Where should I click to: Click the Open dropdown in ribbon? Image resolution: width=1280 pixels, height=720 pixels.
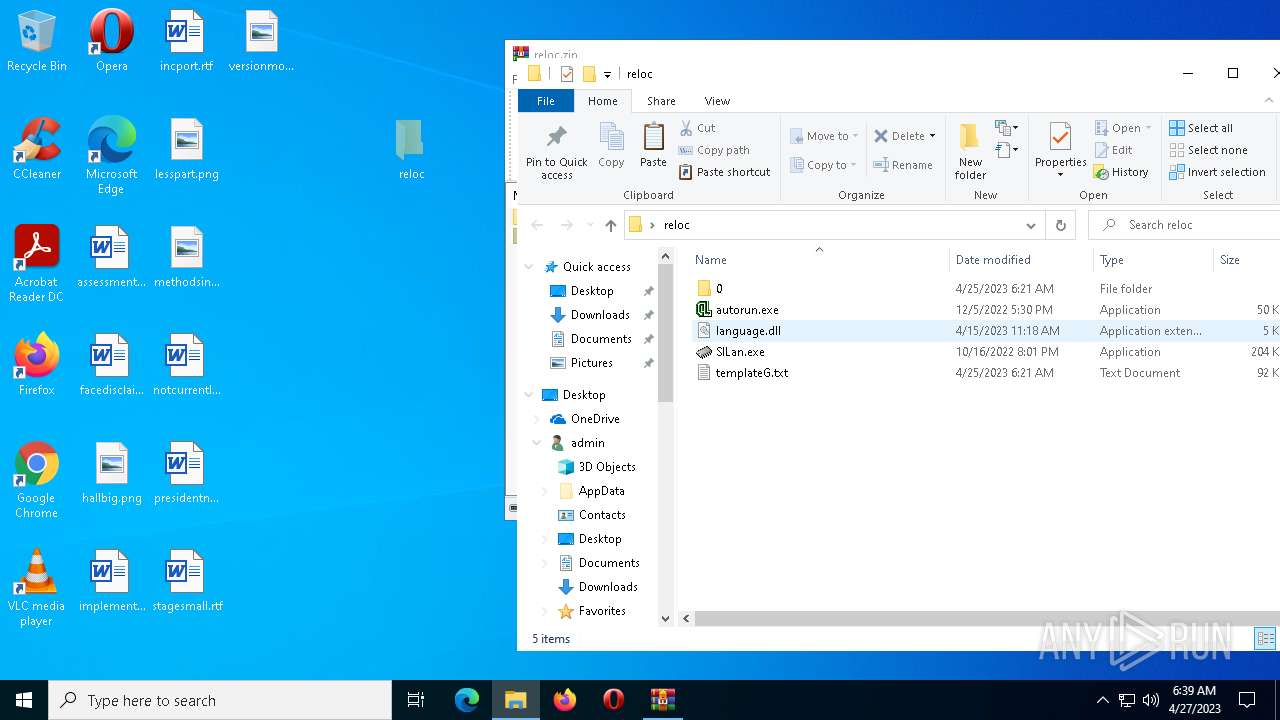pyautogui.click(x=1123, y=128)
